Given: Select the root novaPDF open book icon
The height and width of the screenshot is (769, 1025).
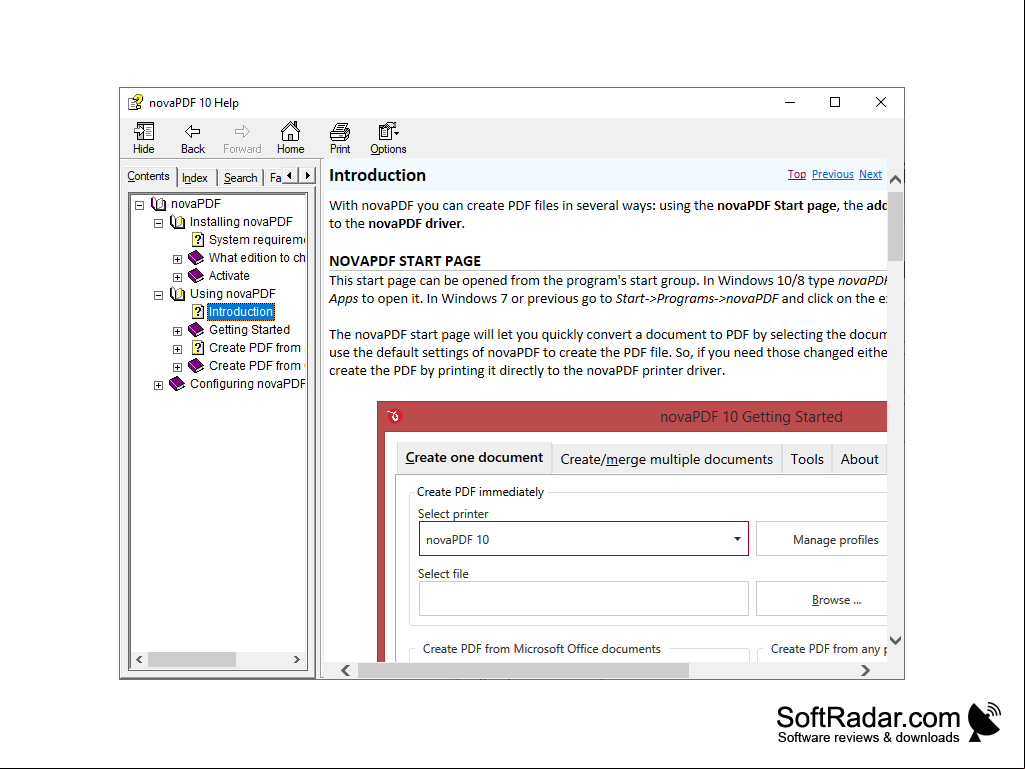Looking at the screenshot, I should click(x=158, y=204).
